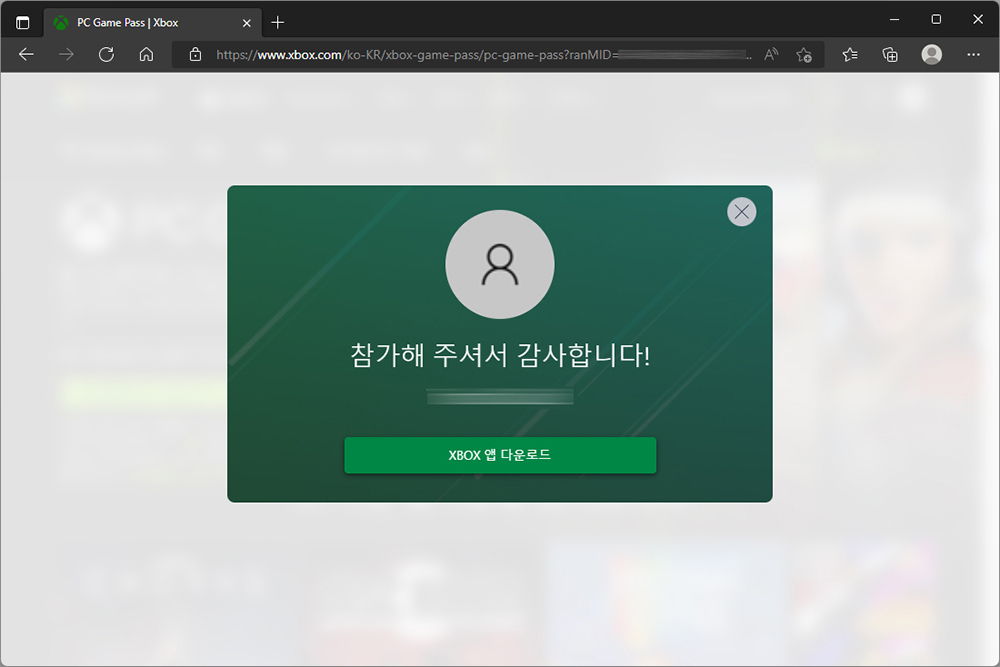Open the browser profile avatar
Viewport: 1000px width, 667px height.
[932, 55]
